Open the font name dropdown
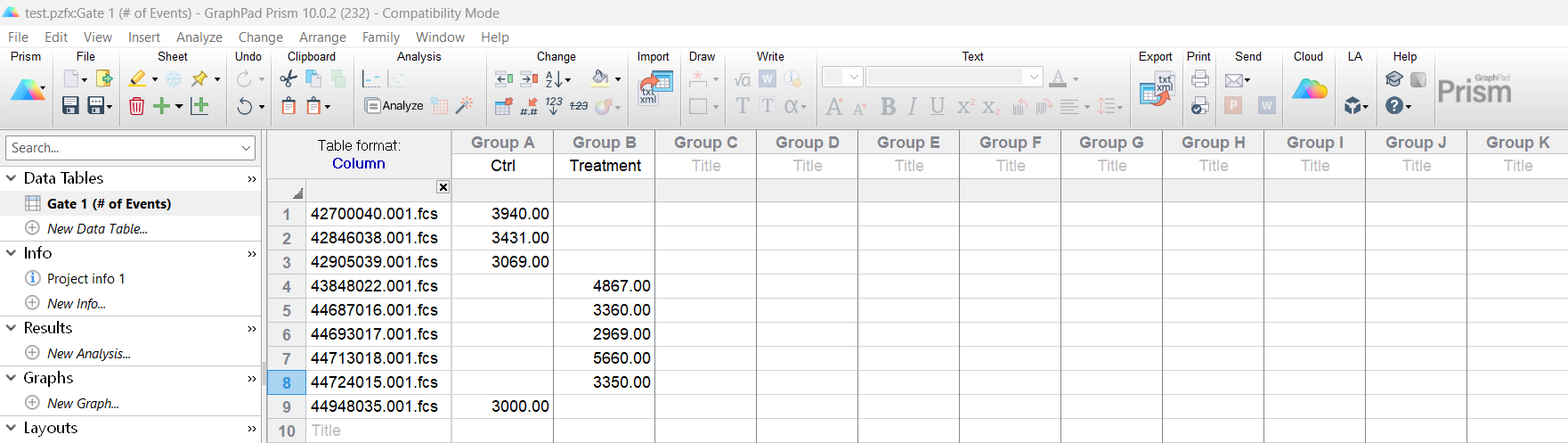The image size is (1568, 443). pos(1034,78)
